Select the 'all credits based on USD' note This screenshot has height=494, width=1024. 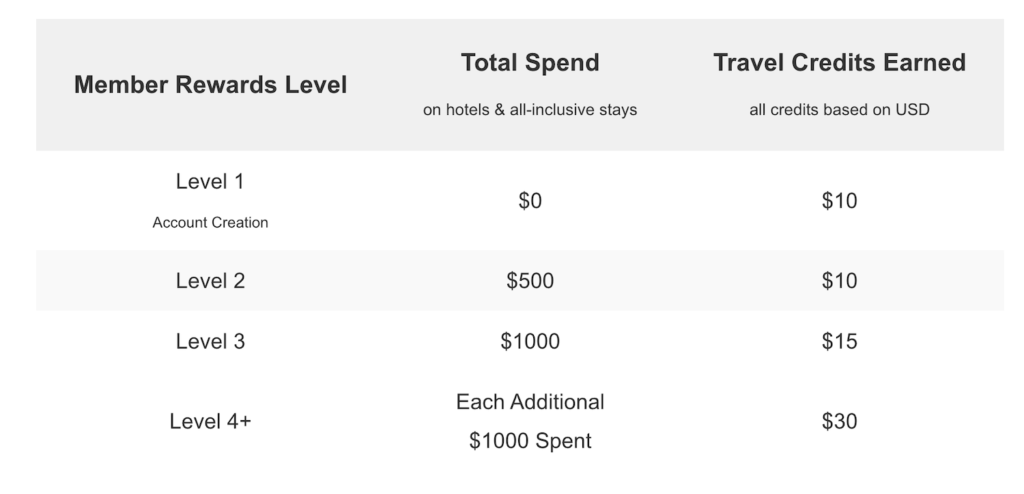(839, 110)
